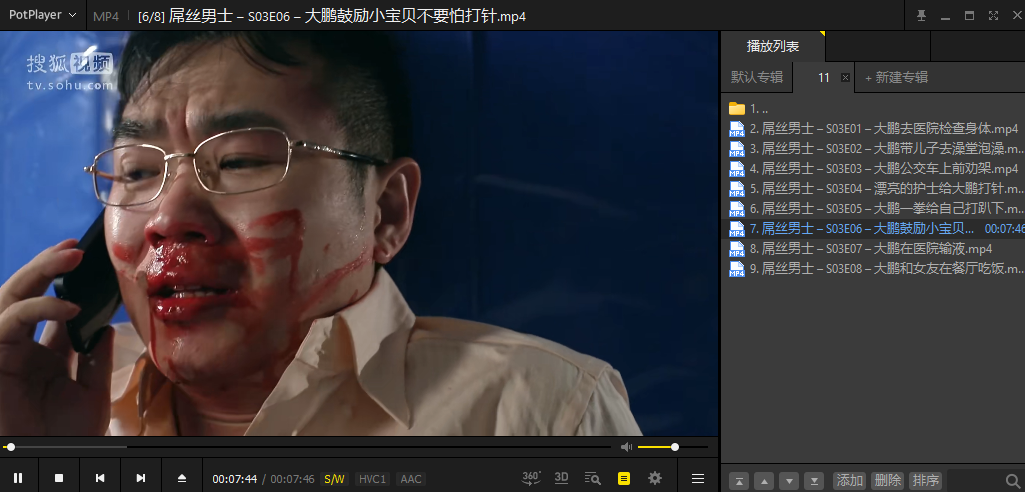Open the parent folder entry in playlist
This screenshot has width=1025, height=492.
point(874,108)
